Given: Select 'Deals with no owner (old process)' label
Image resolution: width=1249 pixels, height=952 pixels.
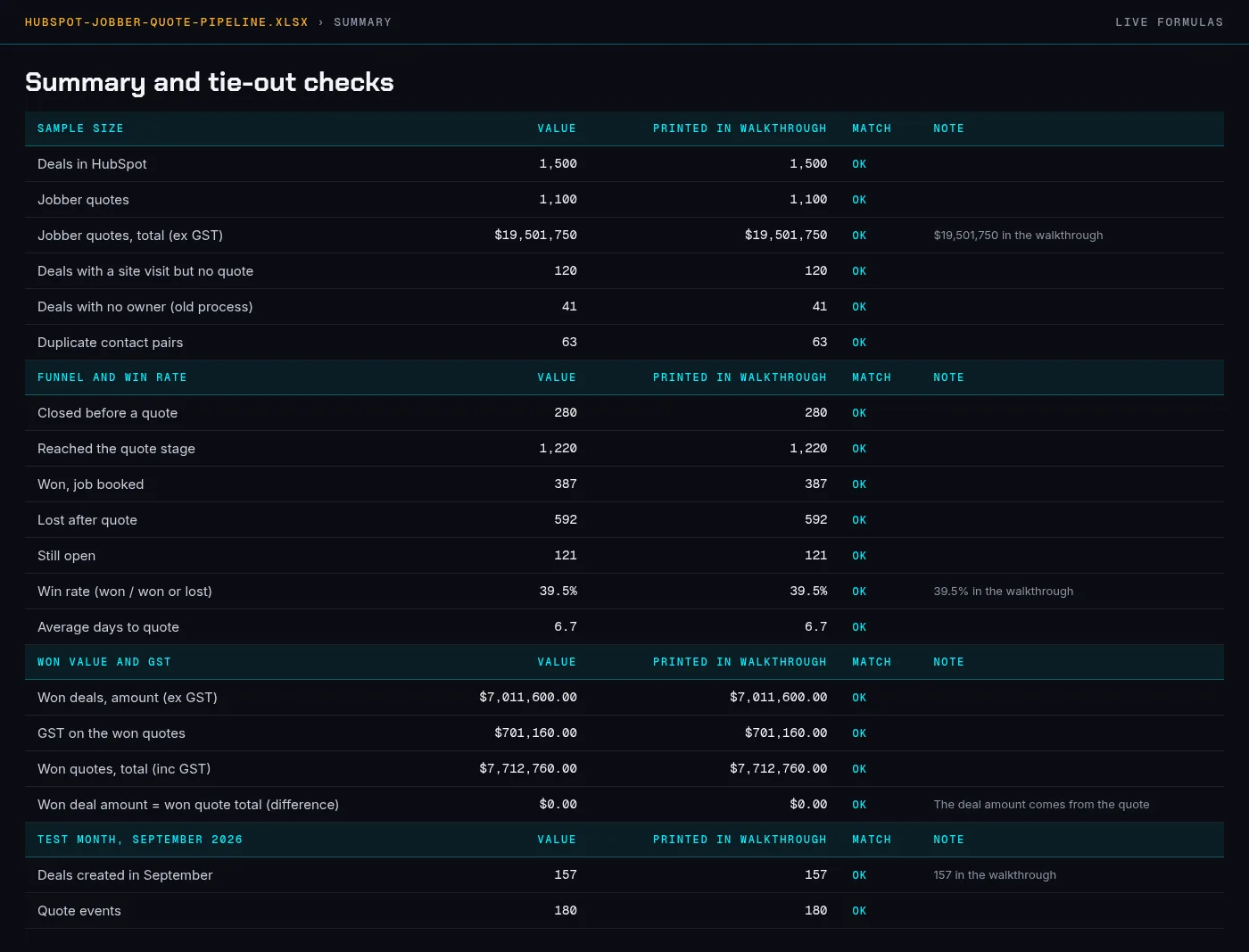Looking at the screenshot, I should (145, 307).
